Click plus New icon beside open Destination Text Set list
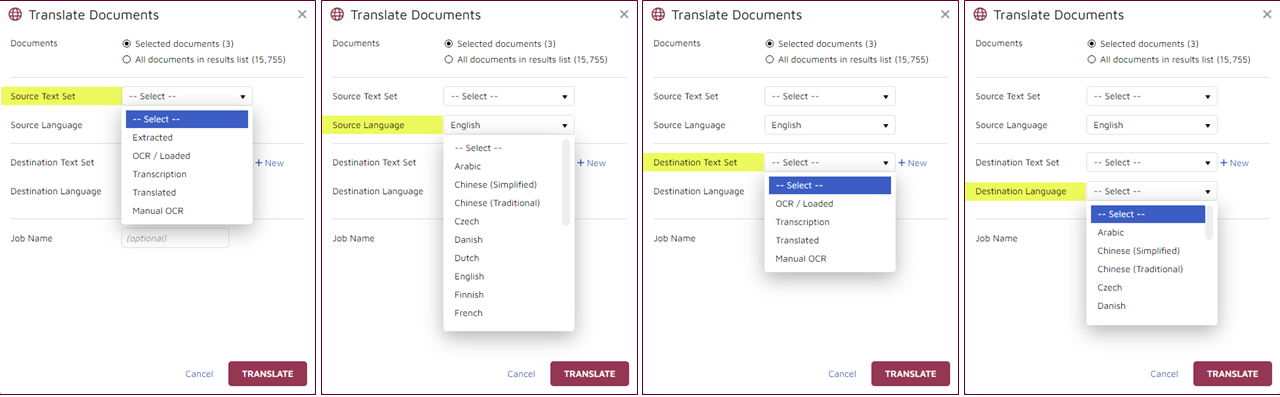This screenshot has width=1280, height=397. [912, 163]
